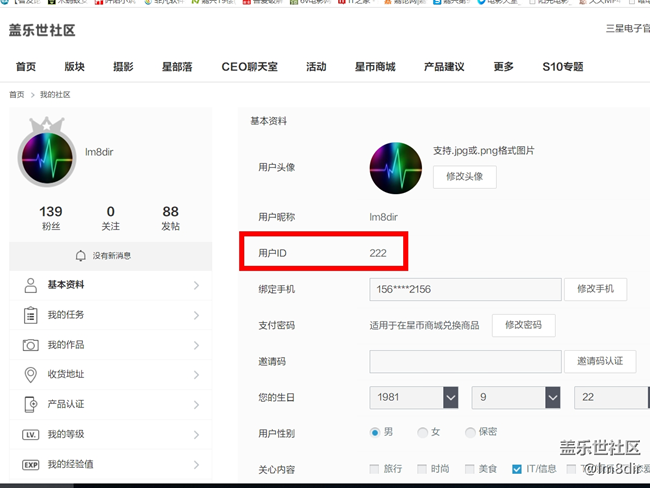The width and height of the screenshot is (650, 488).
Task: Open the birth day dropdown showing 22
Action: click(x=612, y=398)
